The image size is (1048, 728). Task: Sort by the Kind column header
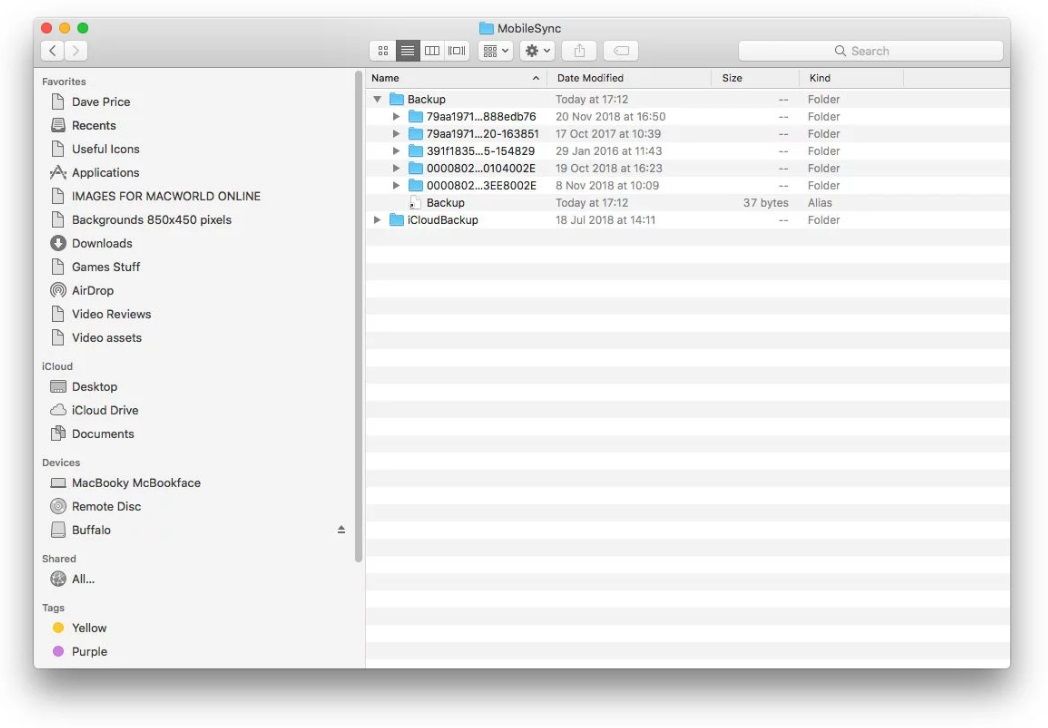tap(851, 78)
